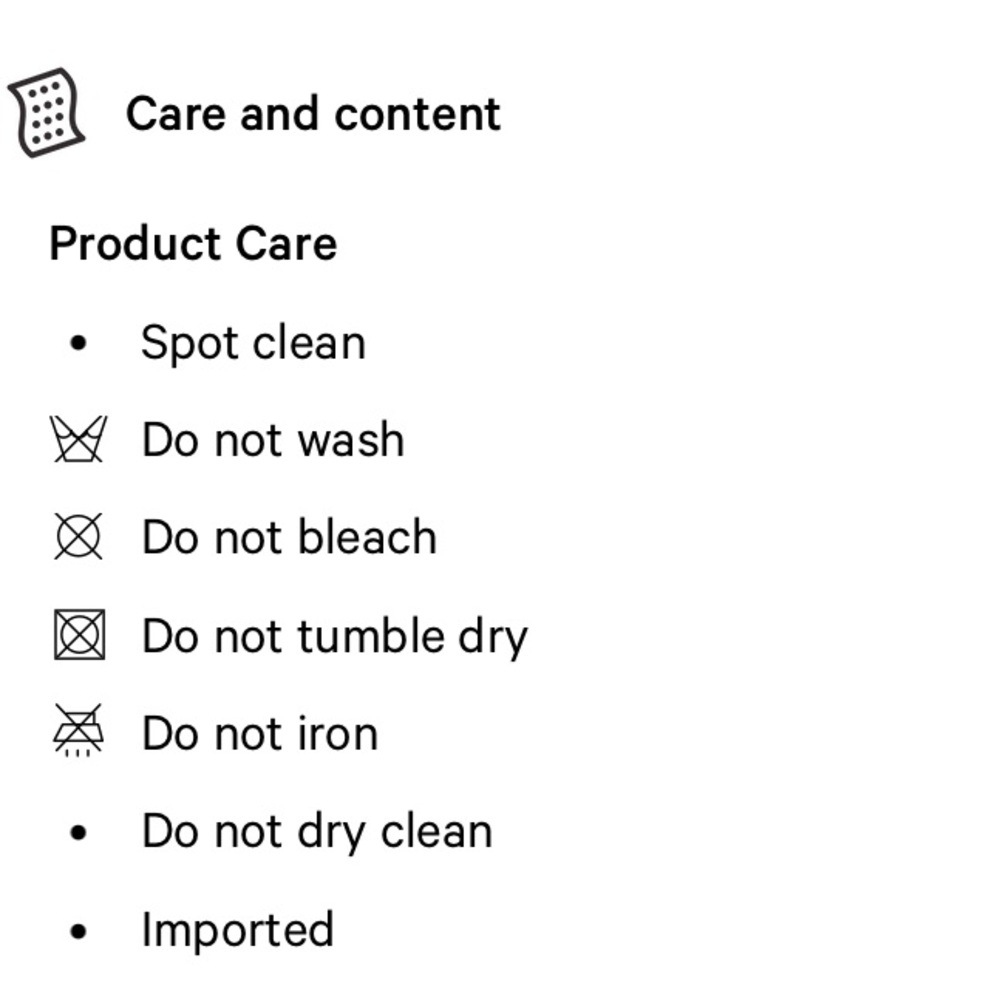
Task: Click the Product Care subheading
Action: click(193, 244)
